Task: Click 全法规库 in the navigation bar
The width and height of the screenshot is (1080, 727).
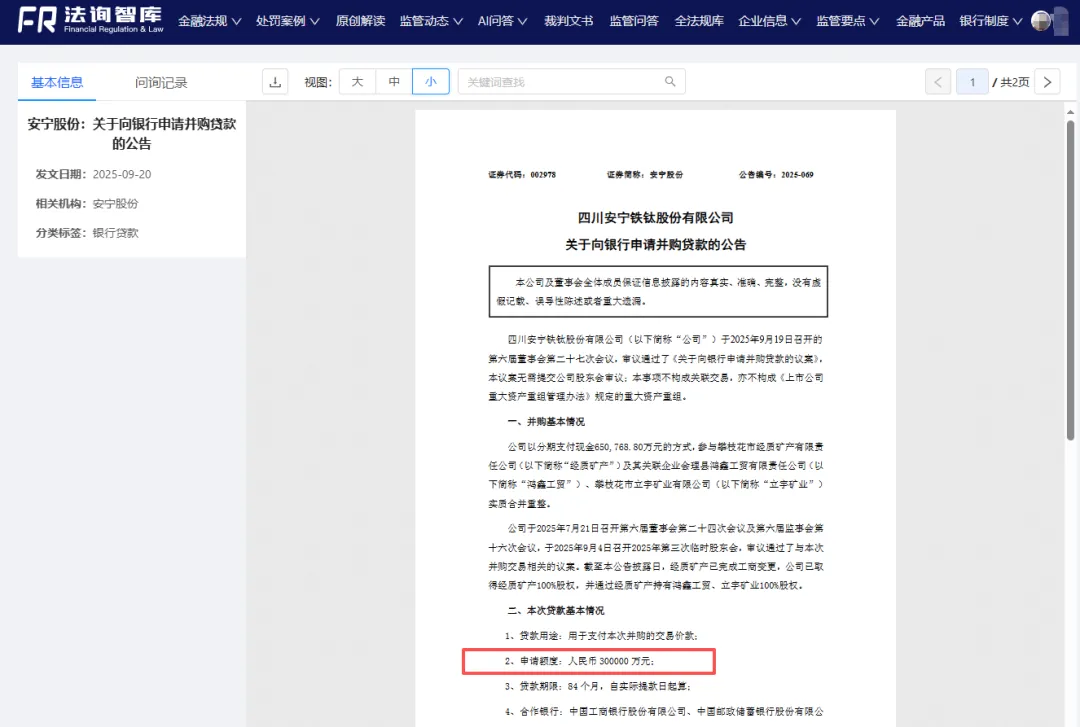Action: coord(699,20)
